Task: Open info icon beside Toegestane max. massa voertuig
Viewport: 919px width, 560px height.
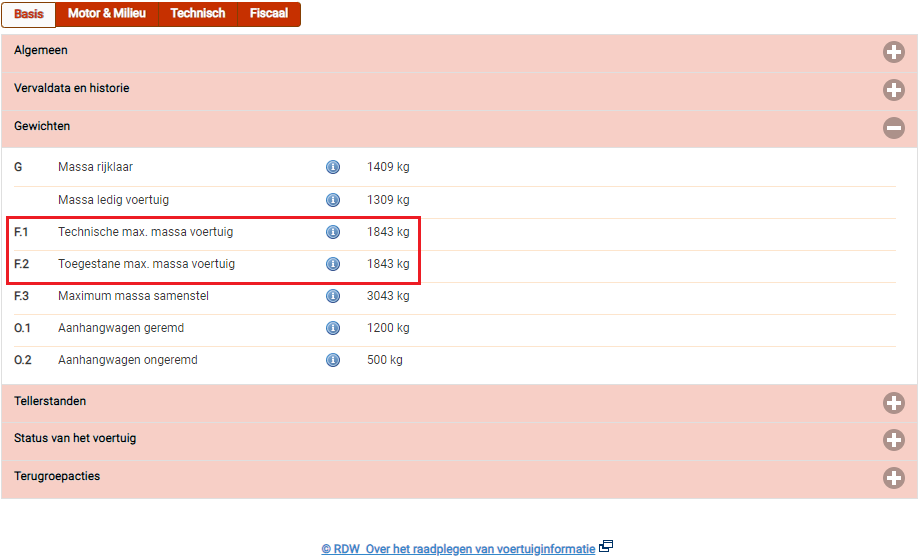Action: pos(333,264)
